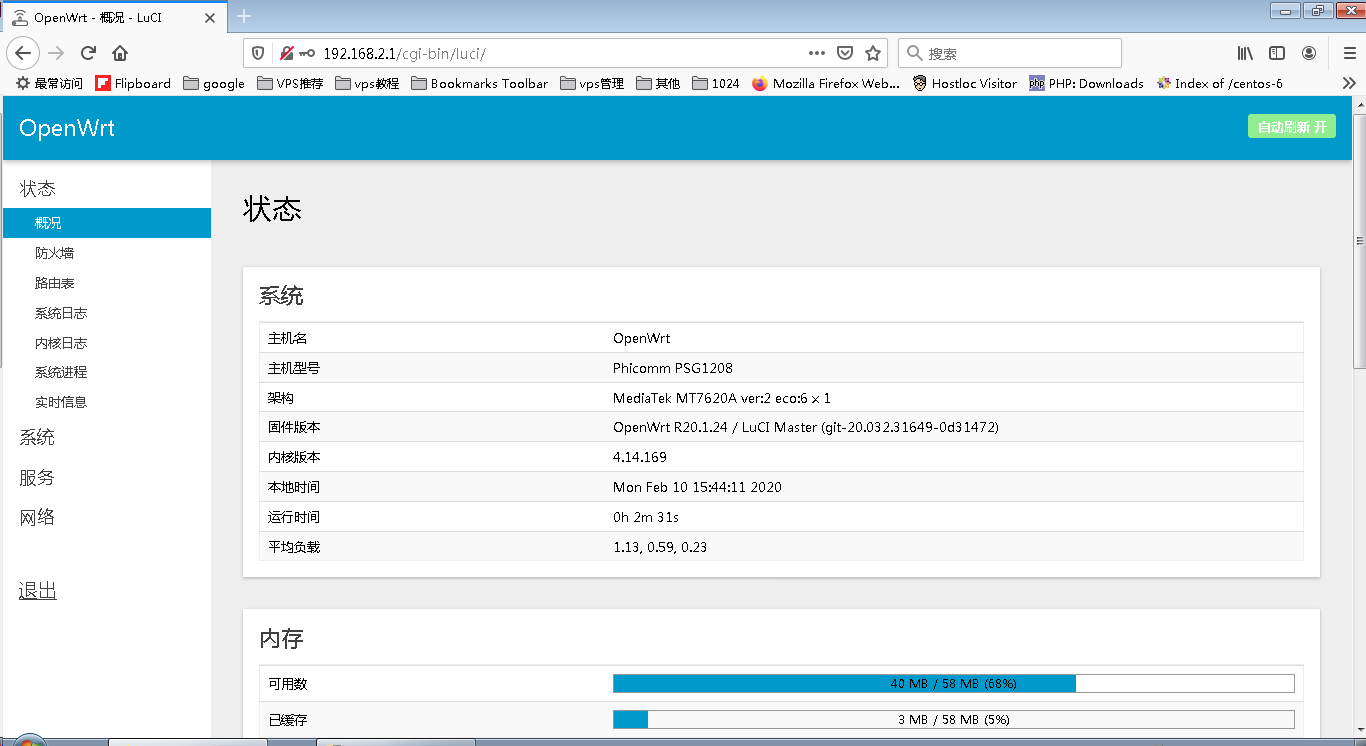This screenshot has height=746, width=1366.
Task: Expand the 网络 sidebar menu
Action: point(37,517)
